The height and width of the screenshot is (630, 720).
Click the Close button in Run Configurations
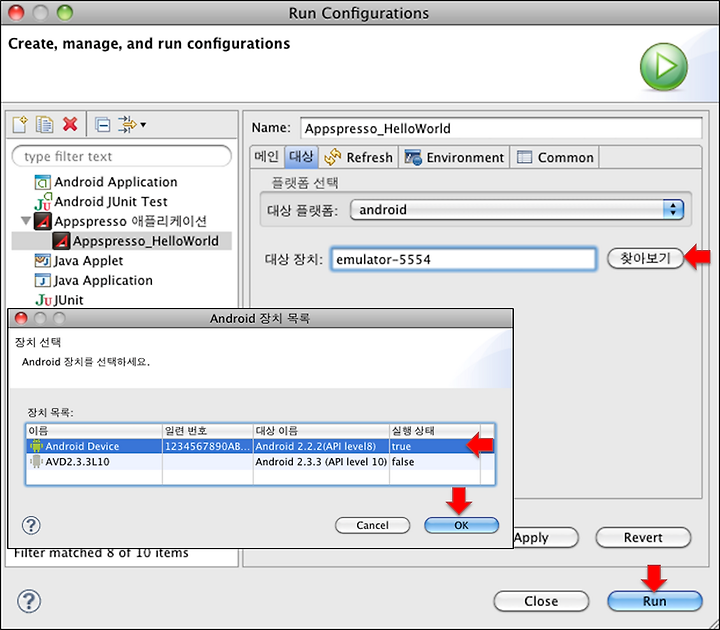[541, 601]
